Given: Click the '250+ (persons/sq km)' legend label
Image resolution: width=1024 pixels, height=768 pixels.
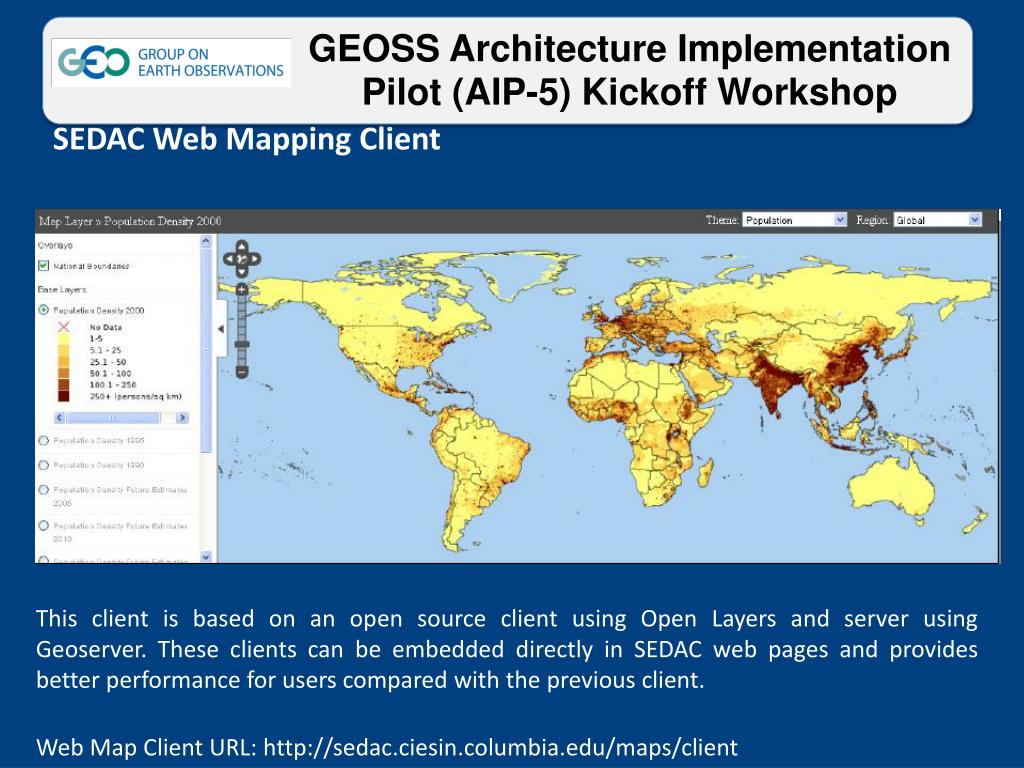Looking at the screenshot, I should pos(135,396).
